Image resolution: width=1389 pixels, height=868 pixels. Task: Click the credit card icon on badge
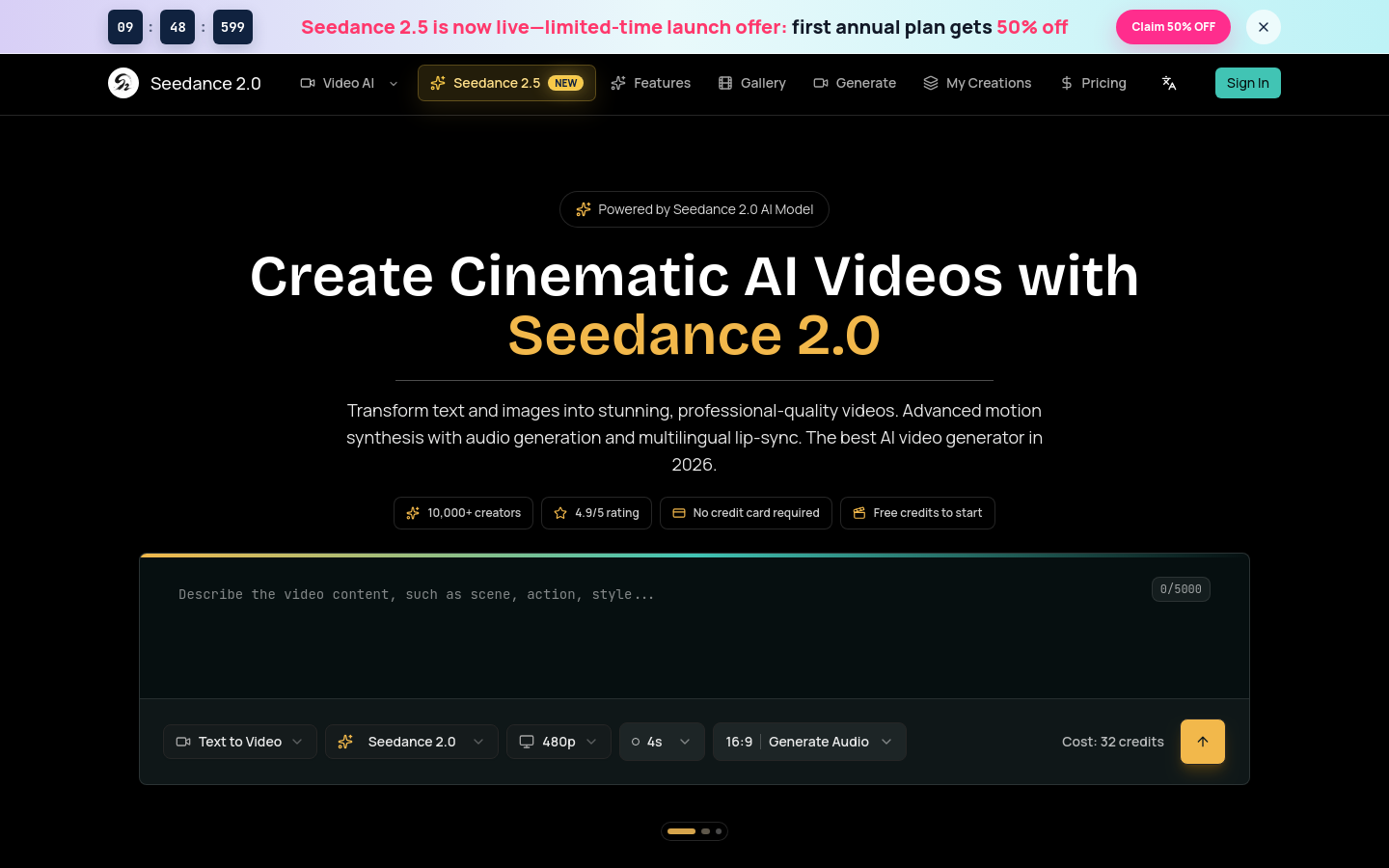679,513
